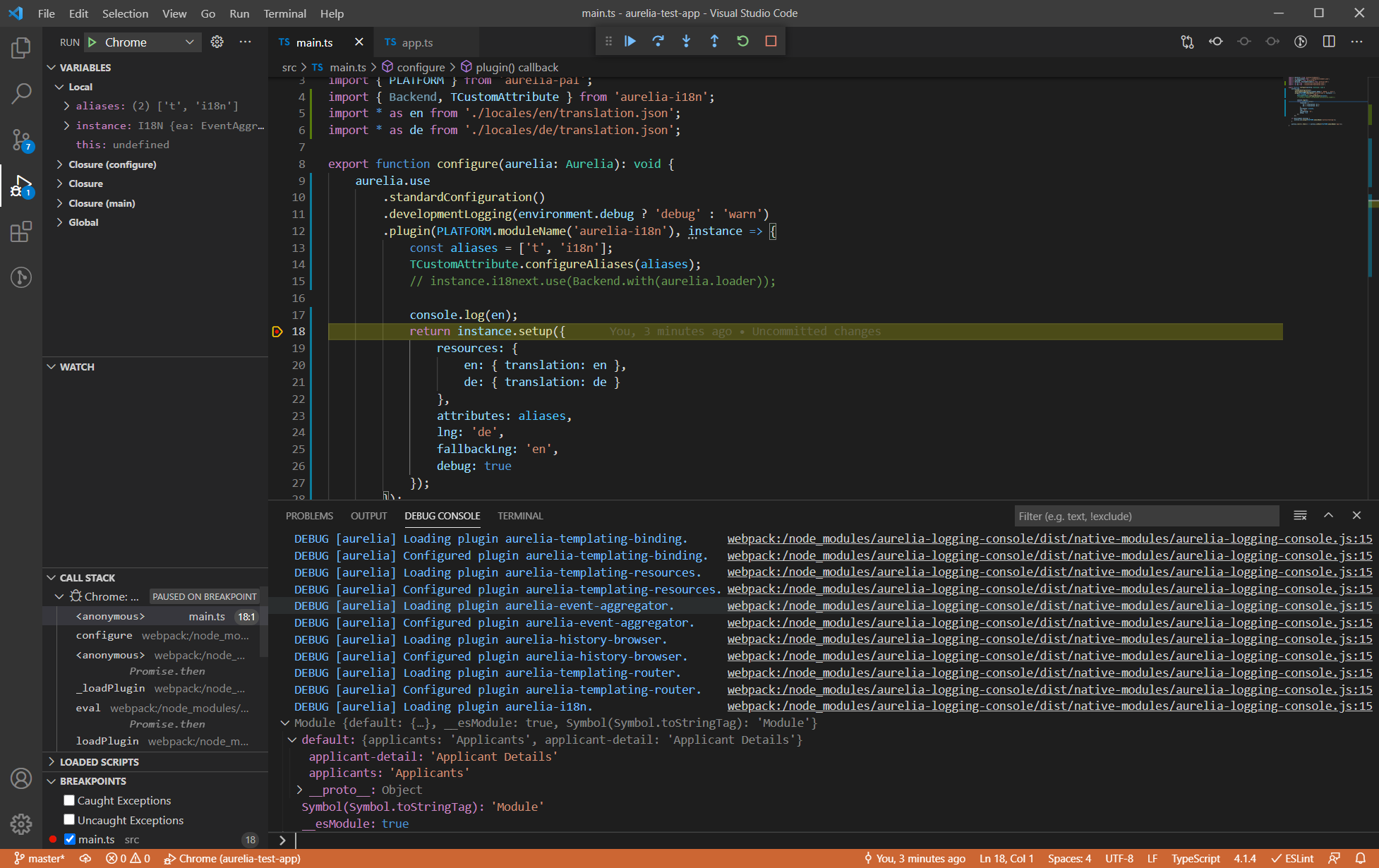This screenshot has height=868, width=1379.
Task: Switch to OUTPUT panel tab
Action: pos(368,516)
